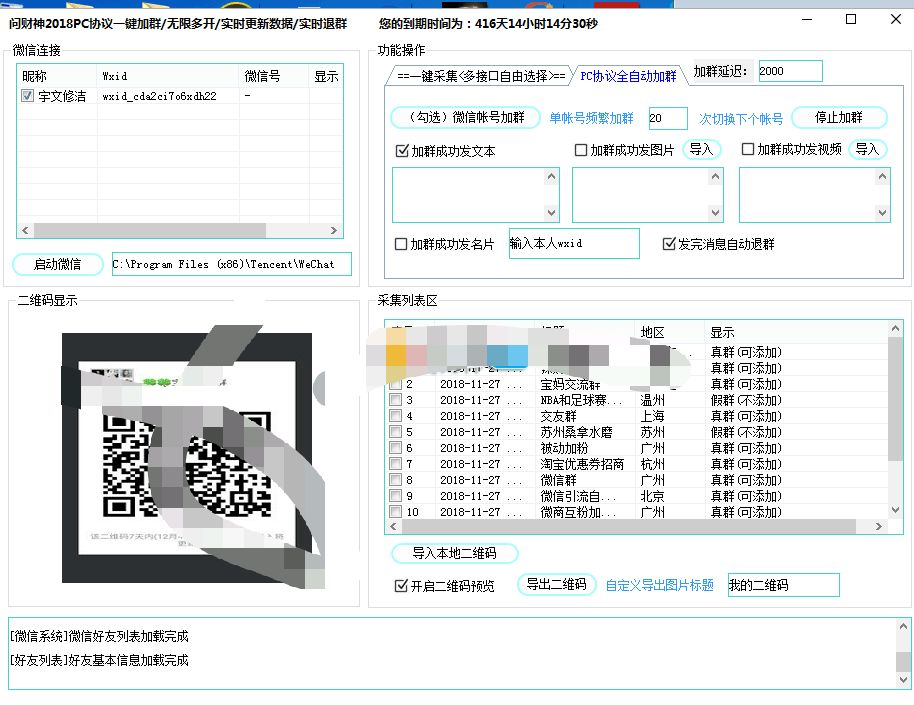Click the 我的二维码 export title field
Viewport: 914px width, 705px height.
784,585
